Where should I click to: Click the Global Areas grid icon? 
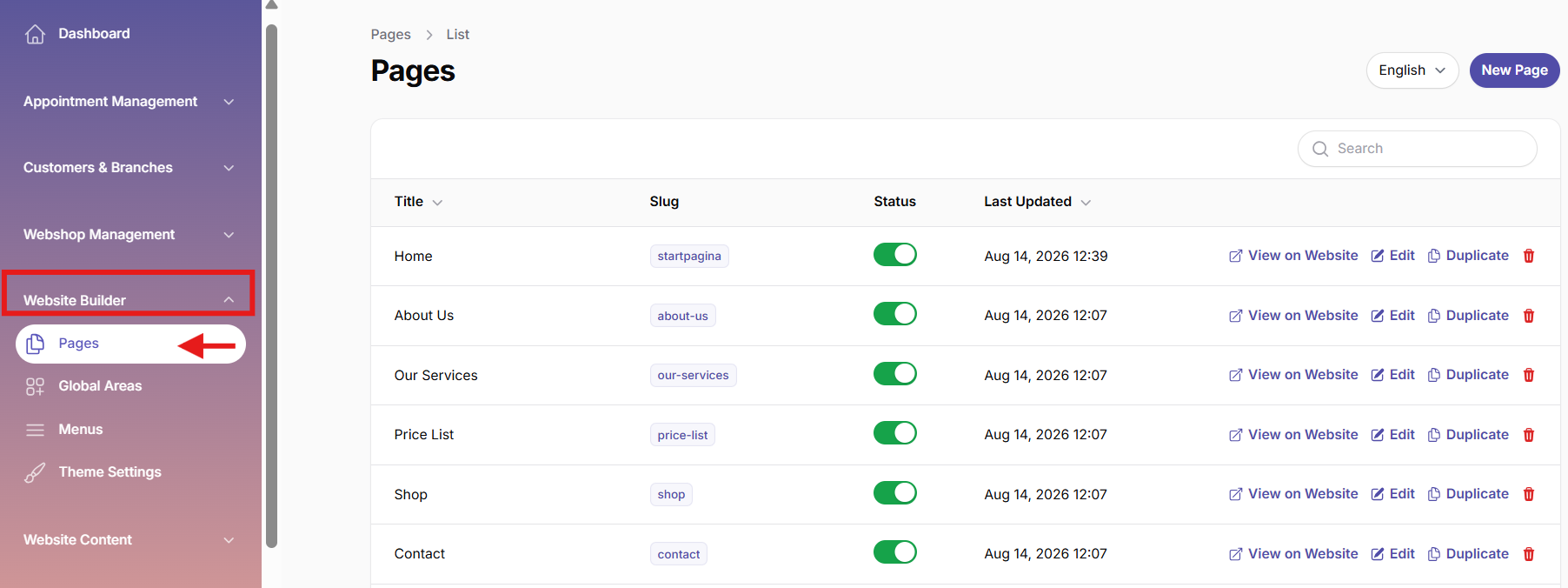[x=35, y=386]
